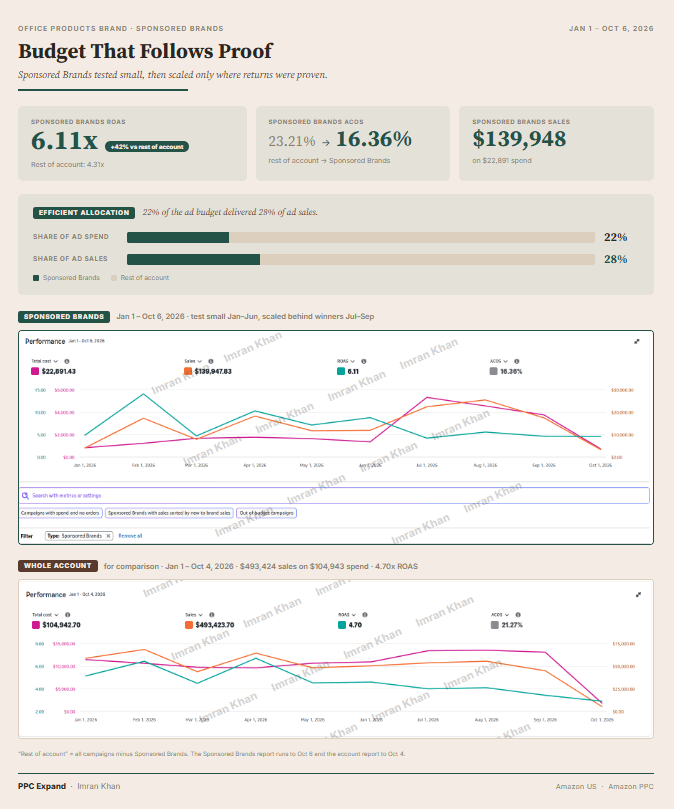Click the 'Remove all' filters link

[130, 536]
